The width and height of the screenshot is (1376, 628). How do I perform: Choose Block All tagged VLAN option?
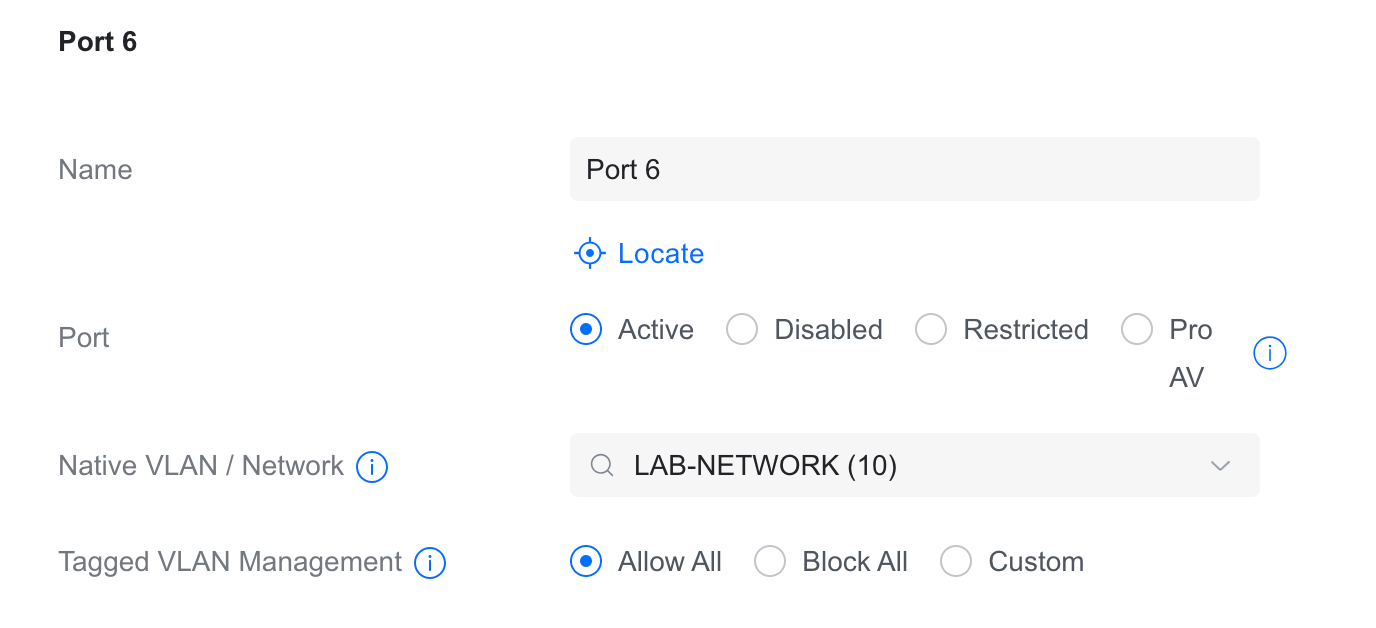click(770, 562)
